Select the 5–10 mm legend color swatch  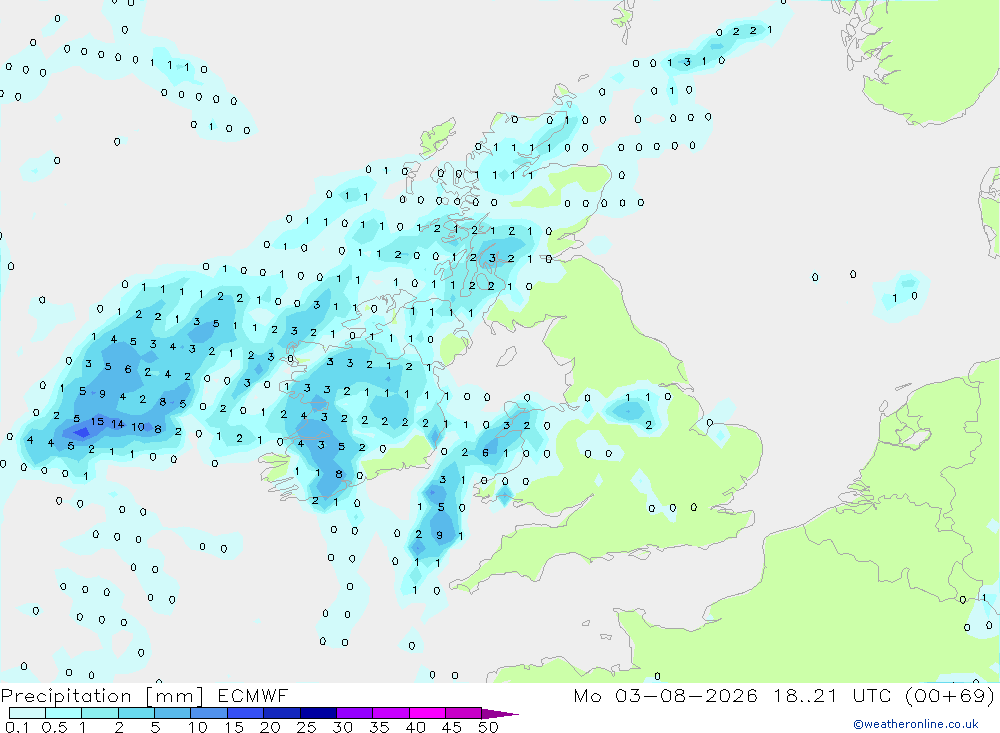(172, 713)
